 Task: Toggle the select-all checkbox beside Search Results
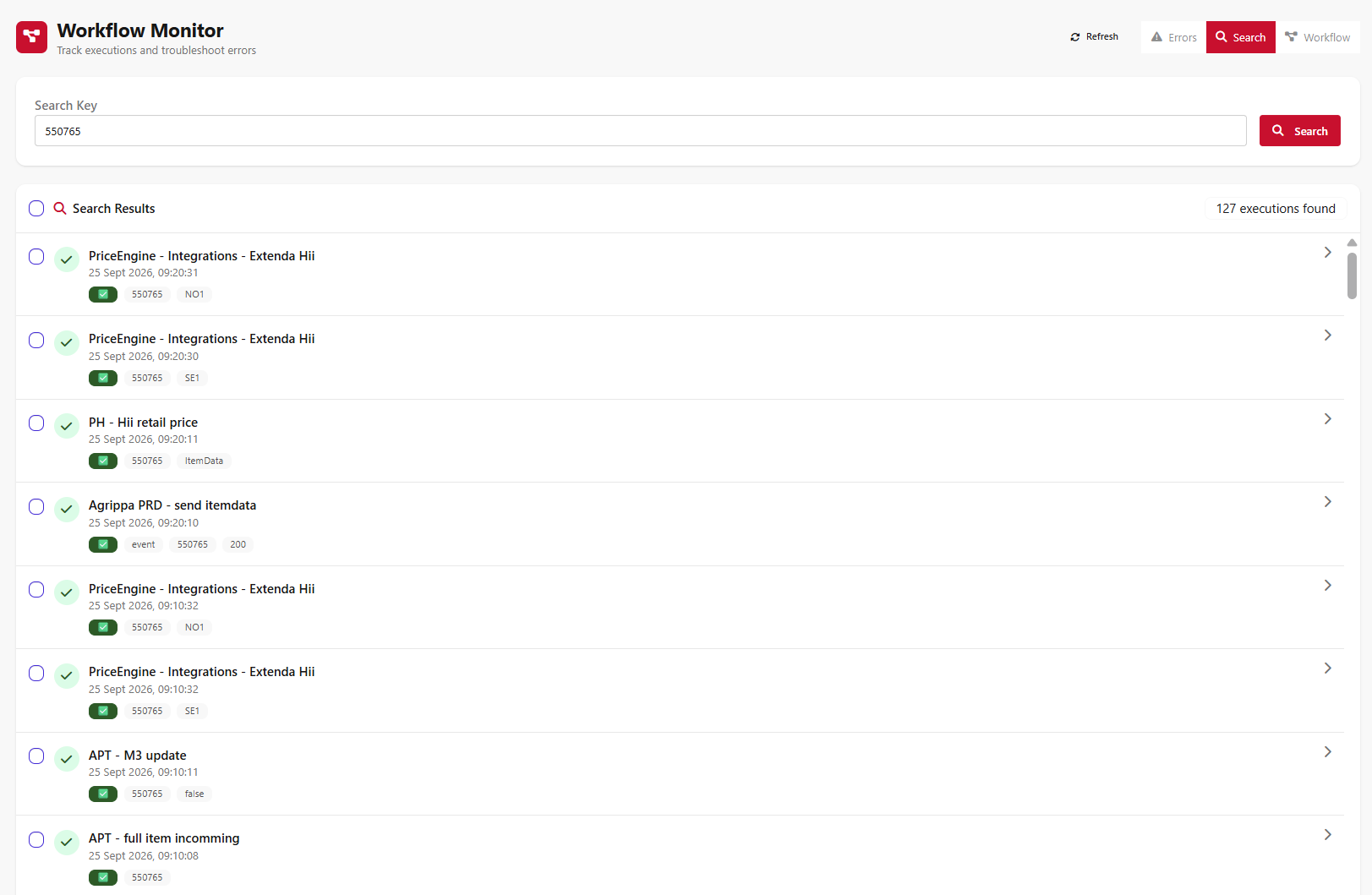pos(36,208)
